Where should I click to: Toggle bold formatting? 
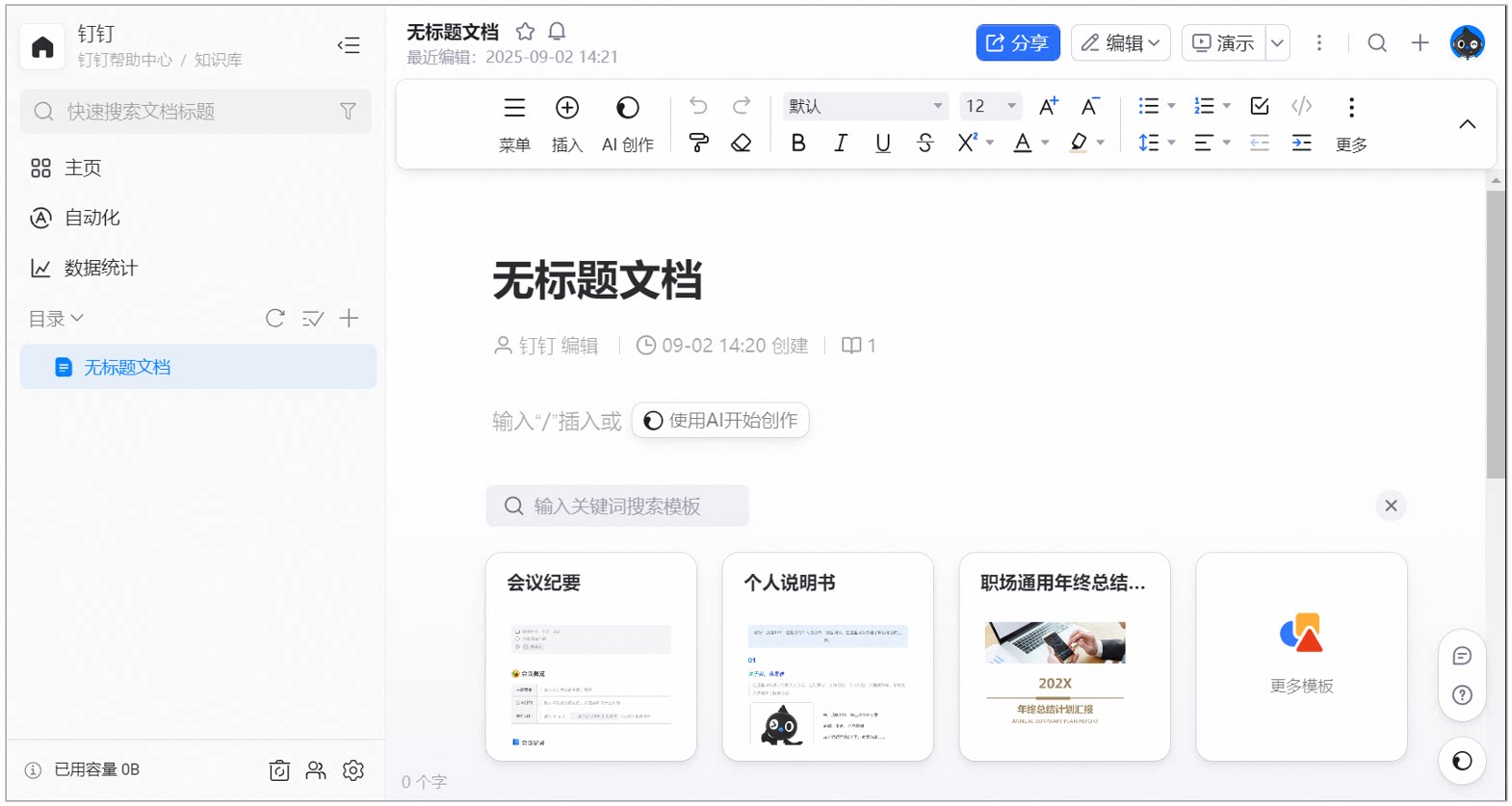[x=798, y=143]
